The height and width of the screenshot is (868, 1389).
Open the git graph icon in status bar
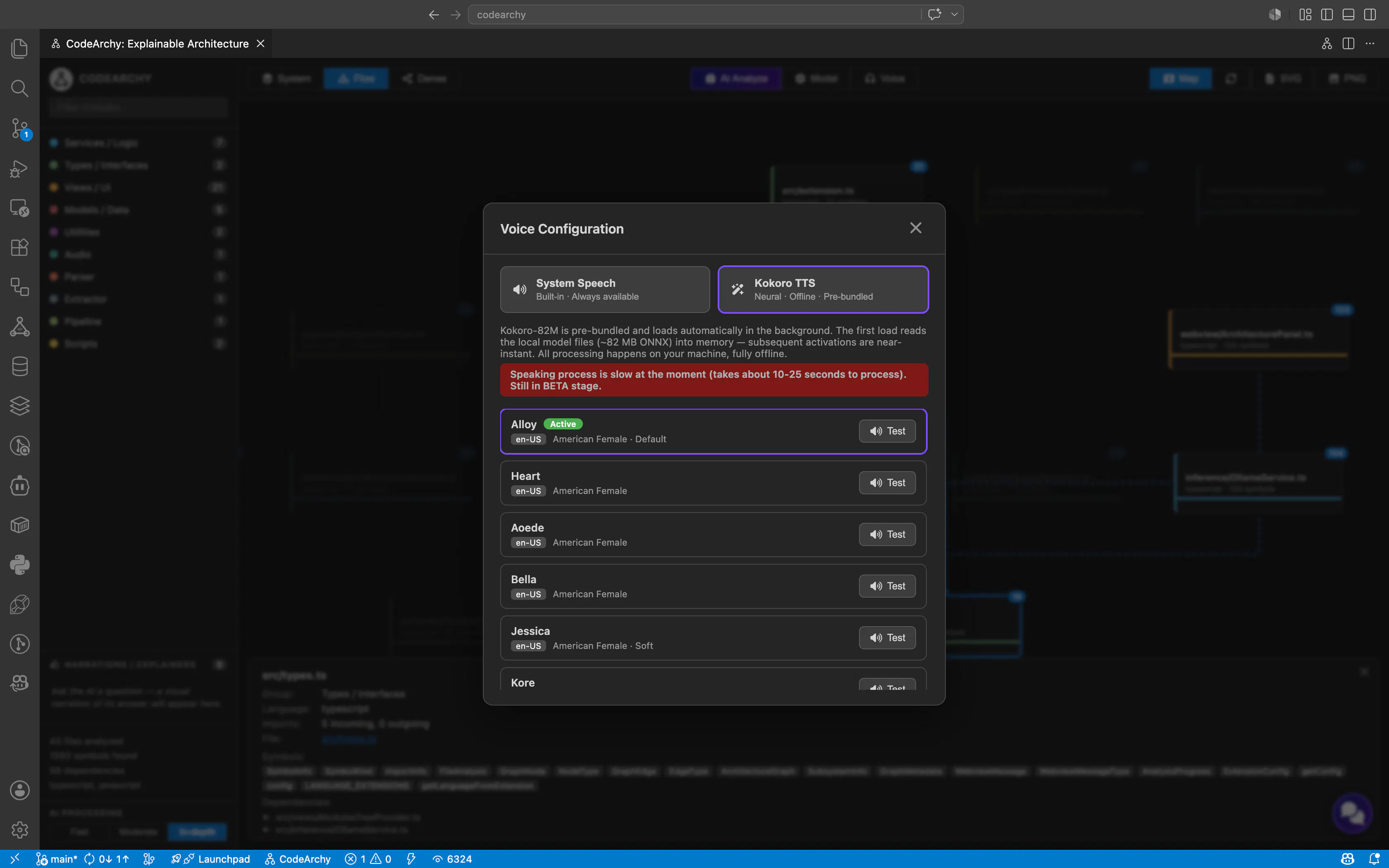tap(149, 859)
